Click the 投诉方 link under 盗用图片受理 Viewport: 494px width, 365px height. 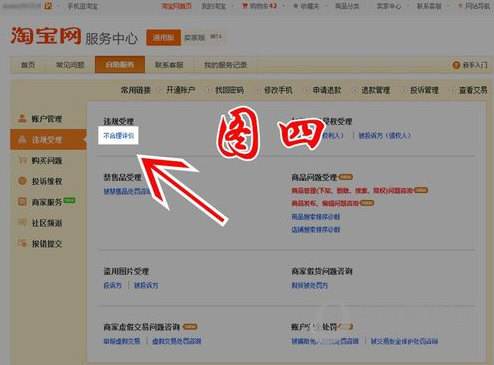click(113, 285)
